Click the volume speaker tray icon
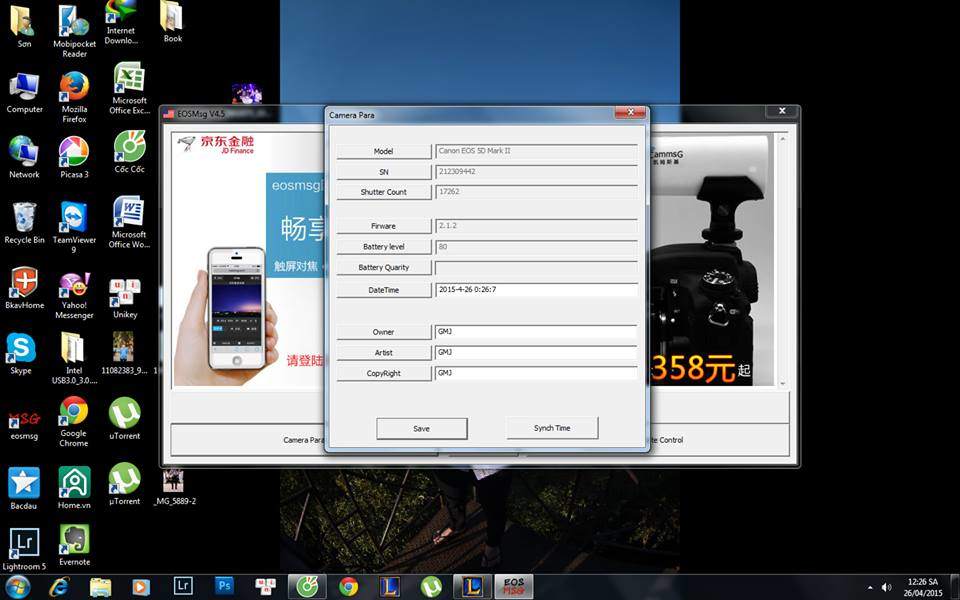This screenshot has height=600, width=960. 886,587
